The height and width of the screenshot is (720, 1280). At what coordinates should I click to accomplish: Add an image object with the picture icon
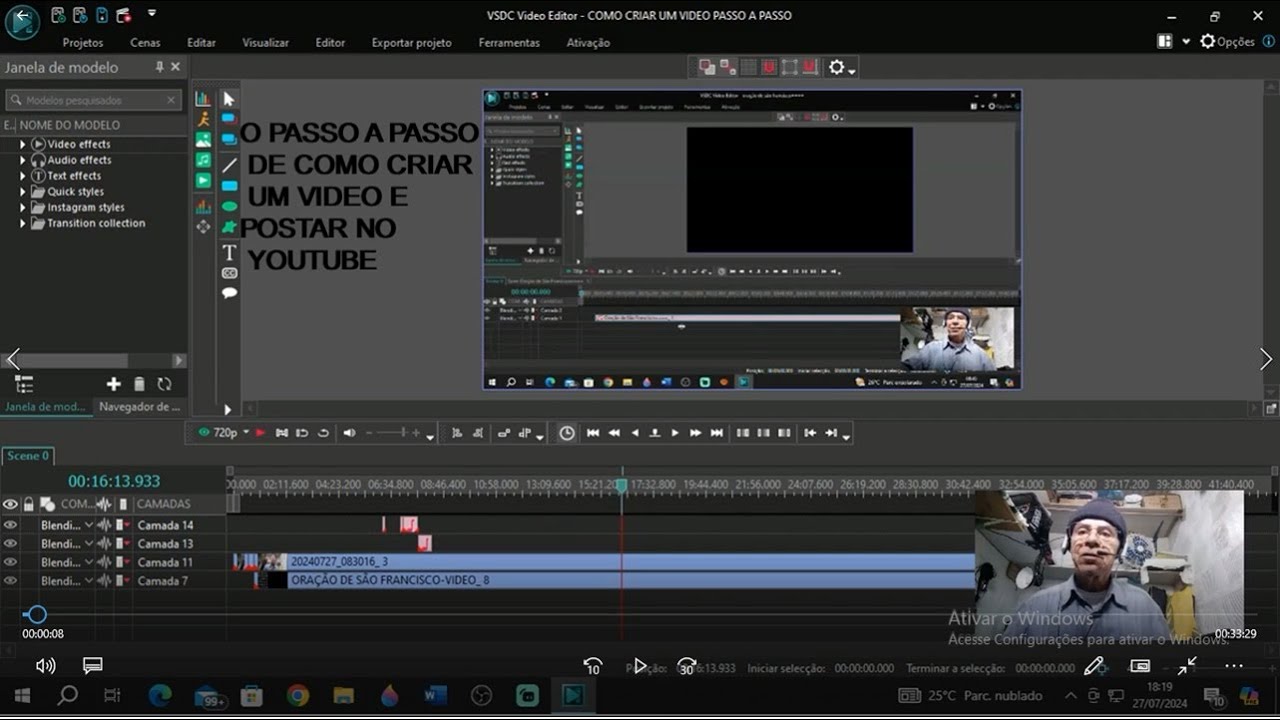203,140
